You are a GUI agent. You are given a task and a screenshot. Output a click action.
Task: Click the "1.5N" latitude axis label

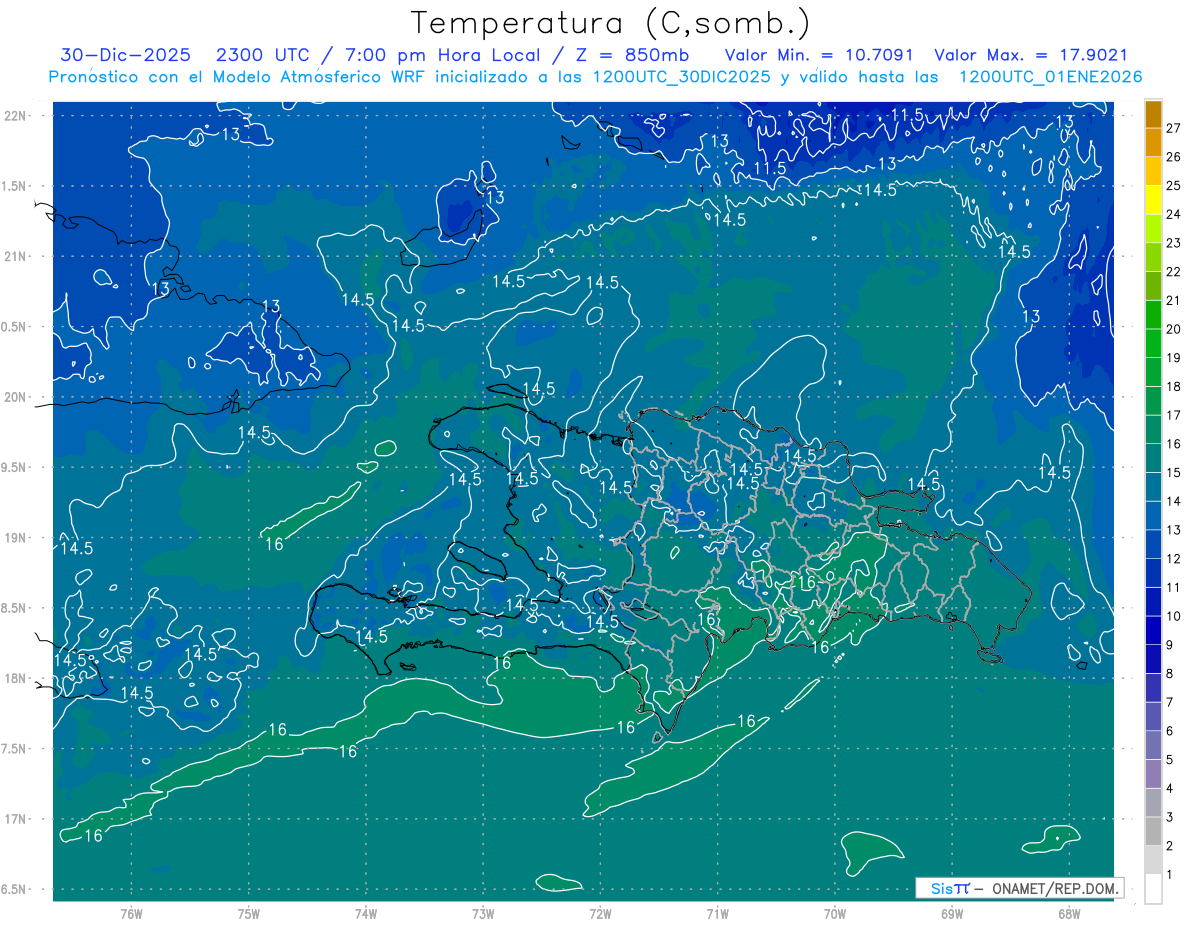15,186
